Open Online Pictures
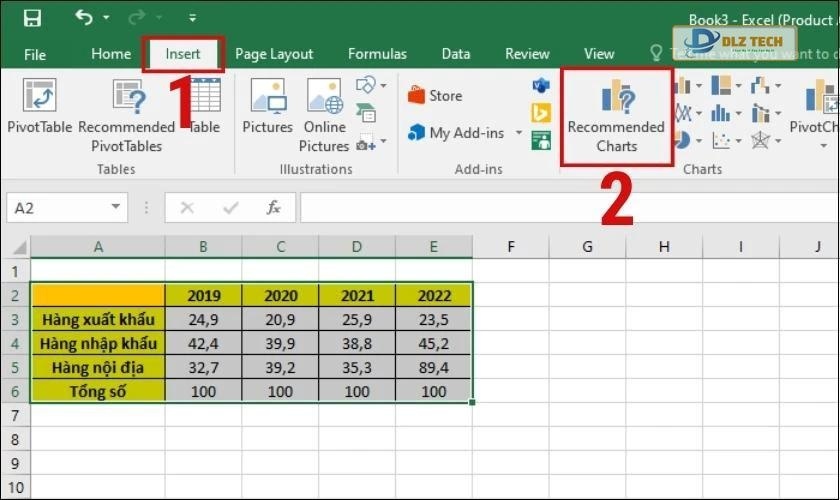This screenshot has height=500, width=840. [x=324, y=110]
